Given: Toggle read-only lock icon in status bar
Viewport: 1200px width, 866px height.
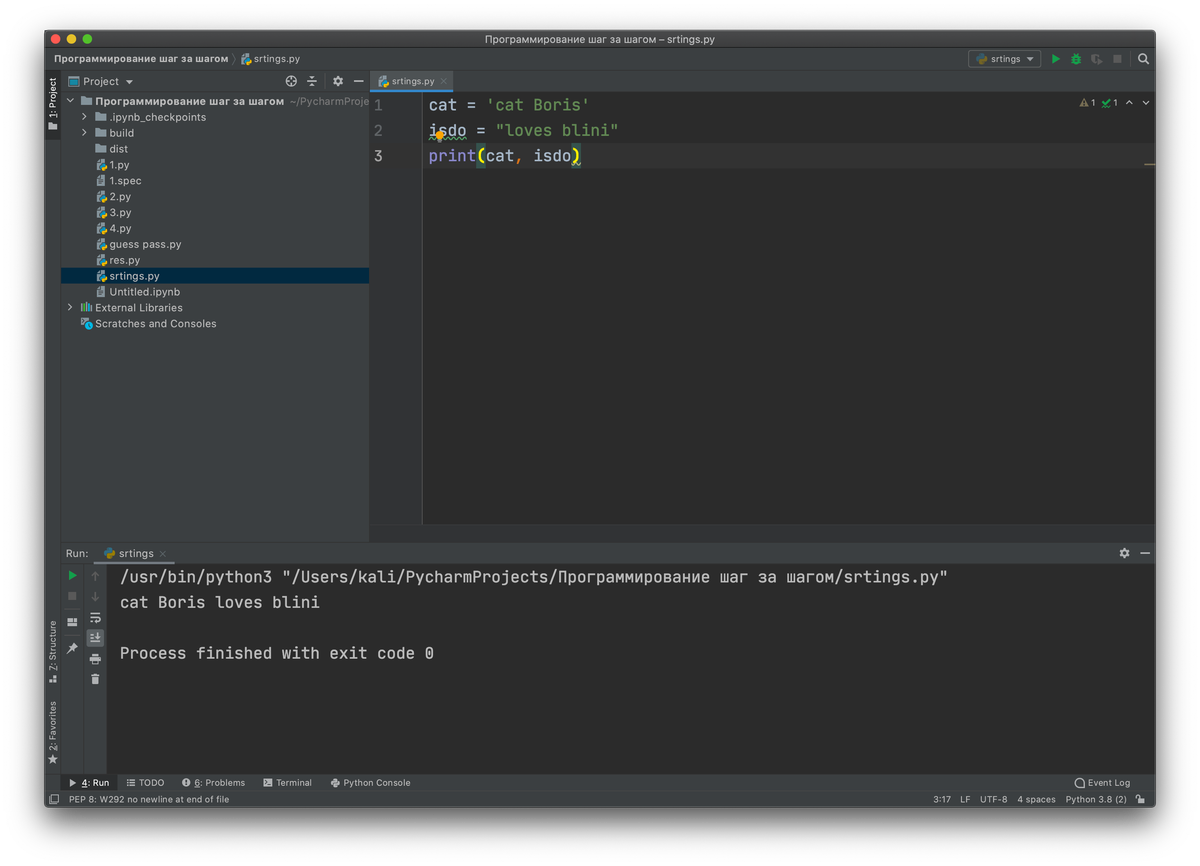Looking at the screenshot, I should pyautogui.click(x=1141, y=799).
